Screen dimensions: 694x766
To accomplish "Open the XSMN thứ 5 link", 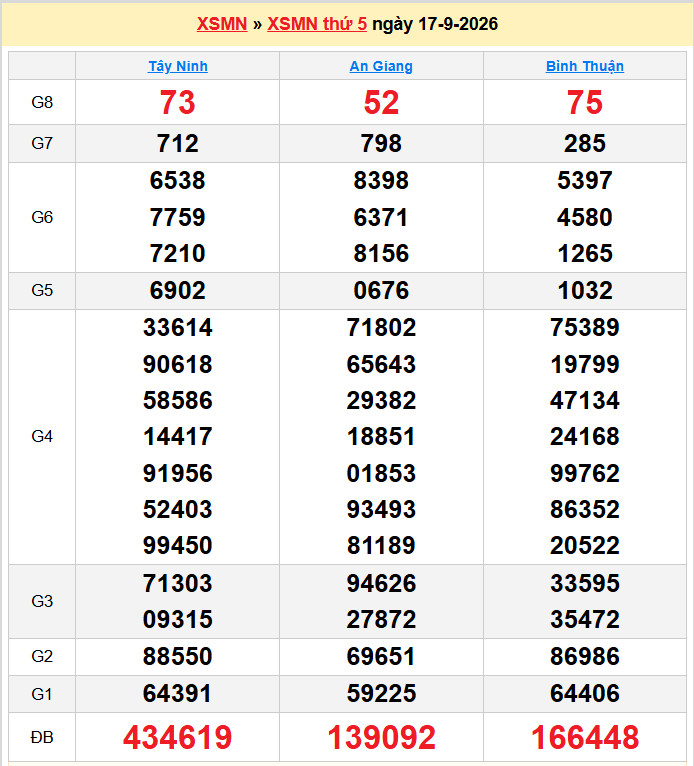I will click(x=317, y=24).
